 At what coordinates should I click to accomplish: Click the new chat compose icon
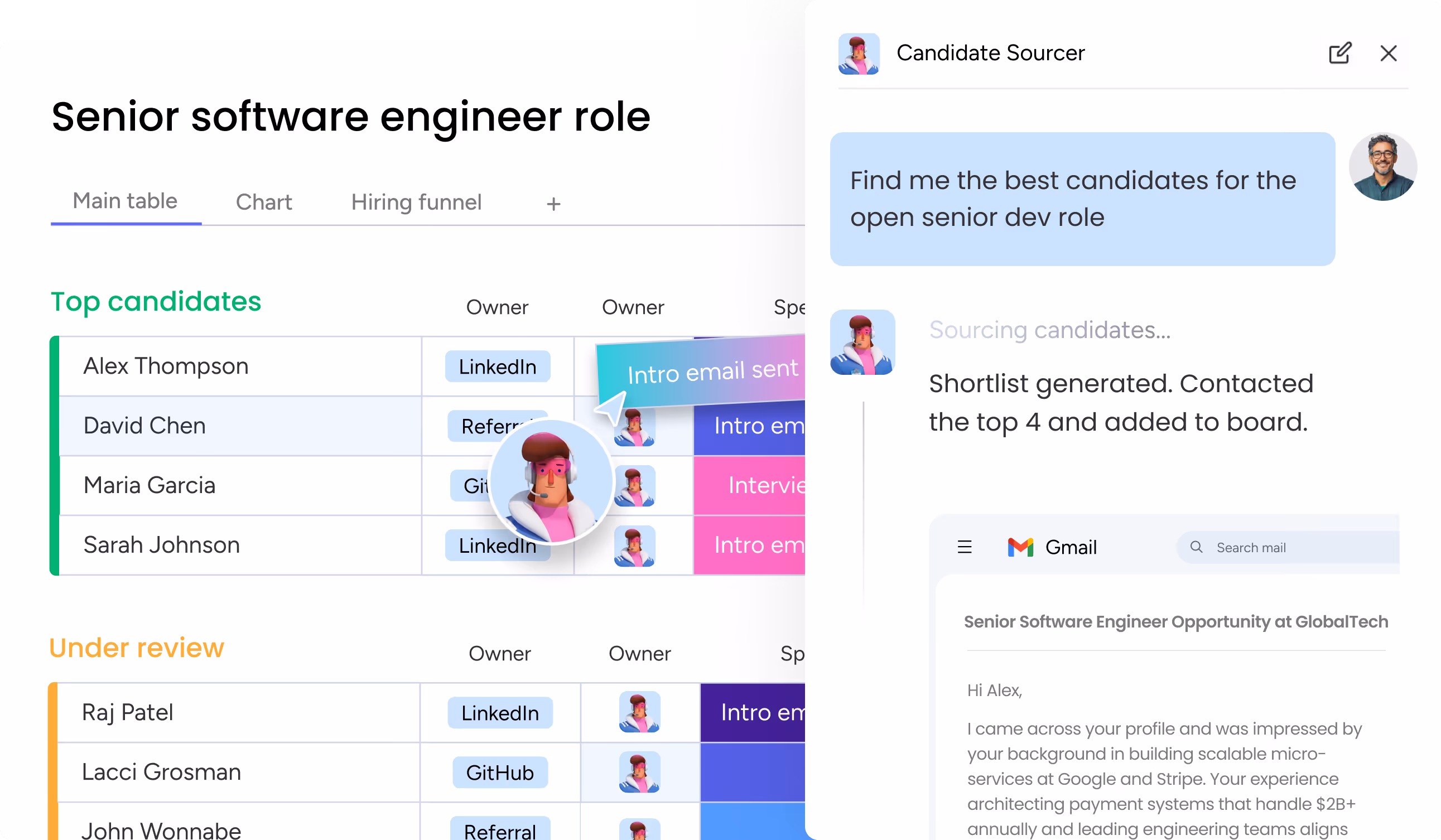pos(1339,53)
